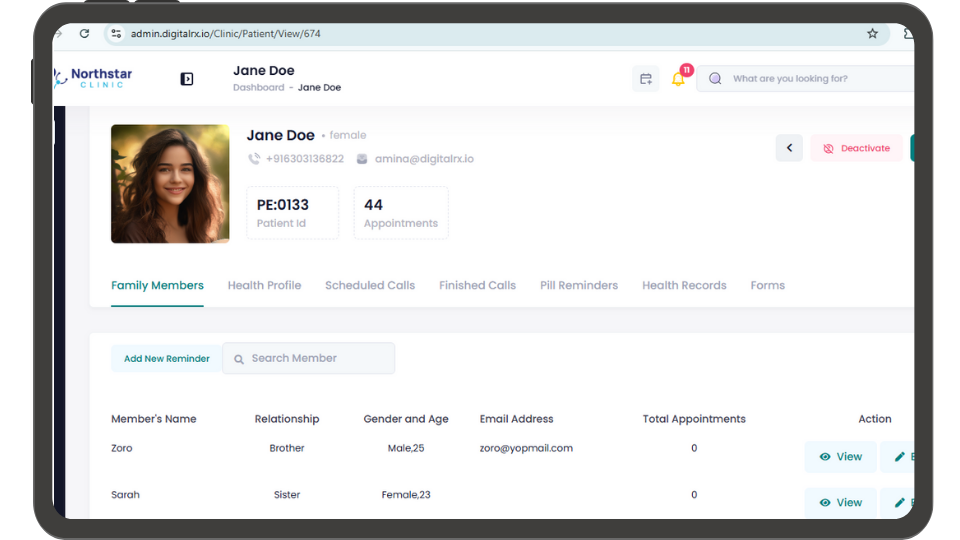View family member Zoro
Image resolution: width=960 pixels, height=540 pixels.
(841, 457)
